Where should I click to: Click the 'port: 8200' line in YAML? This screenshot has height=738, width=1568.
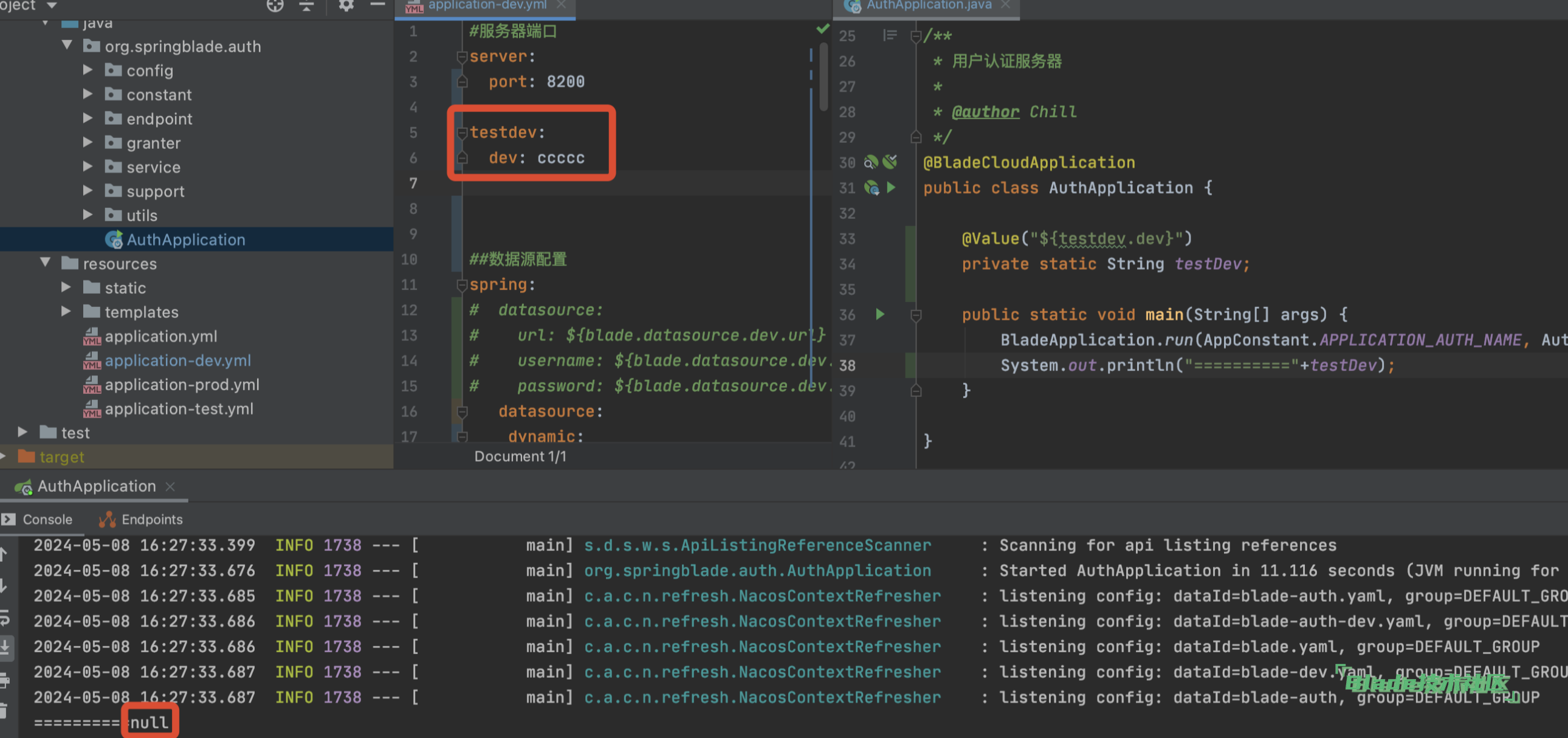pos(536,81)
